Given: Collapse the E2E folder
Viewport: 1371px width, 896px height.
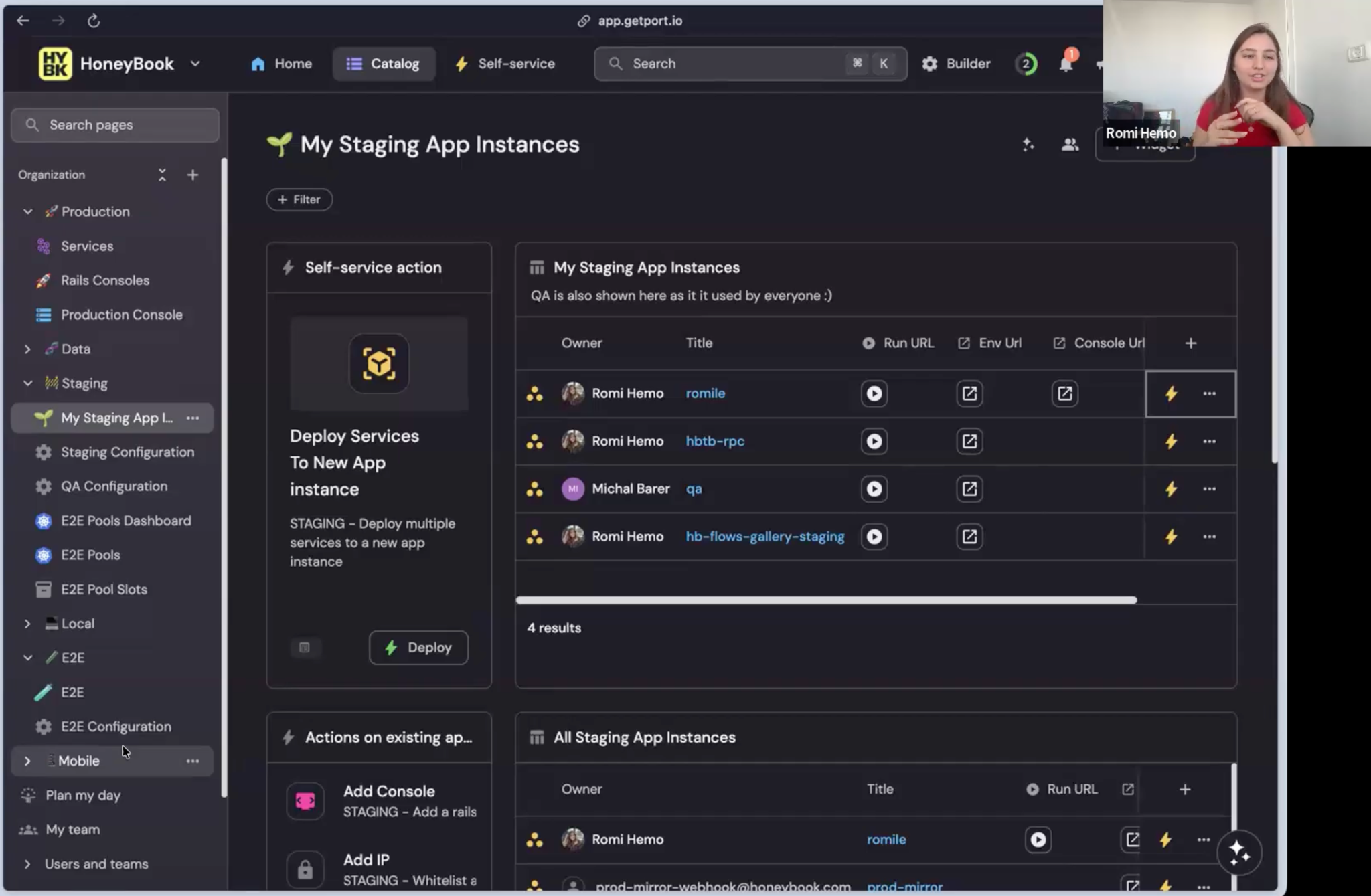Looking at the screenshot, I should (27, 658).
